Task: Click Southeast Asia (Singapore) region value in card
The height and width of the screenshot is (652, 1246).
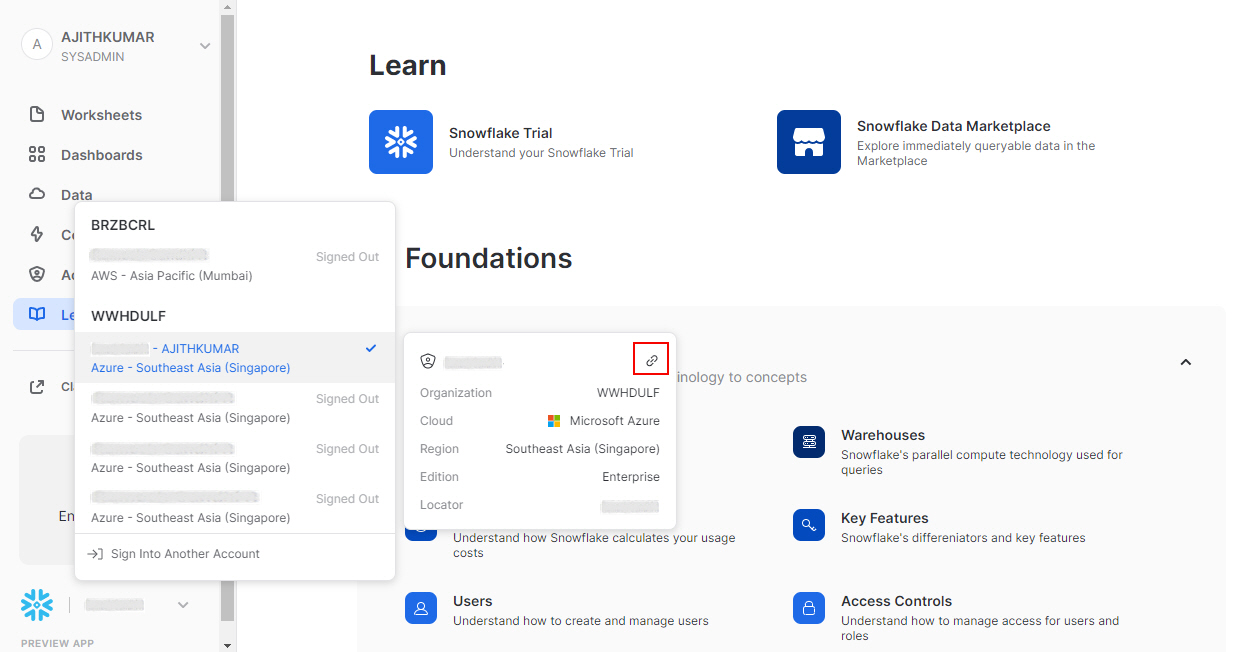Action: tap(583, 449)
